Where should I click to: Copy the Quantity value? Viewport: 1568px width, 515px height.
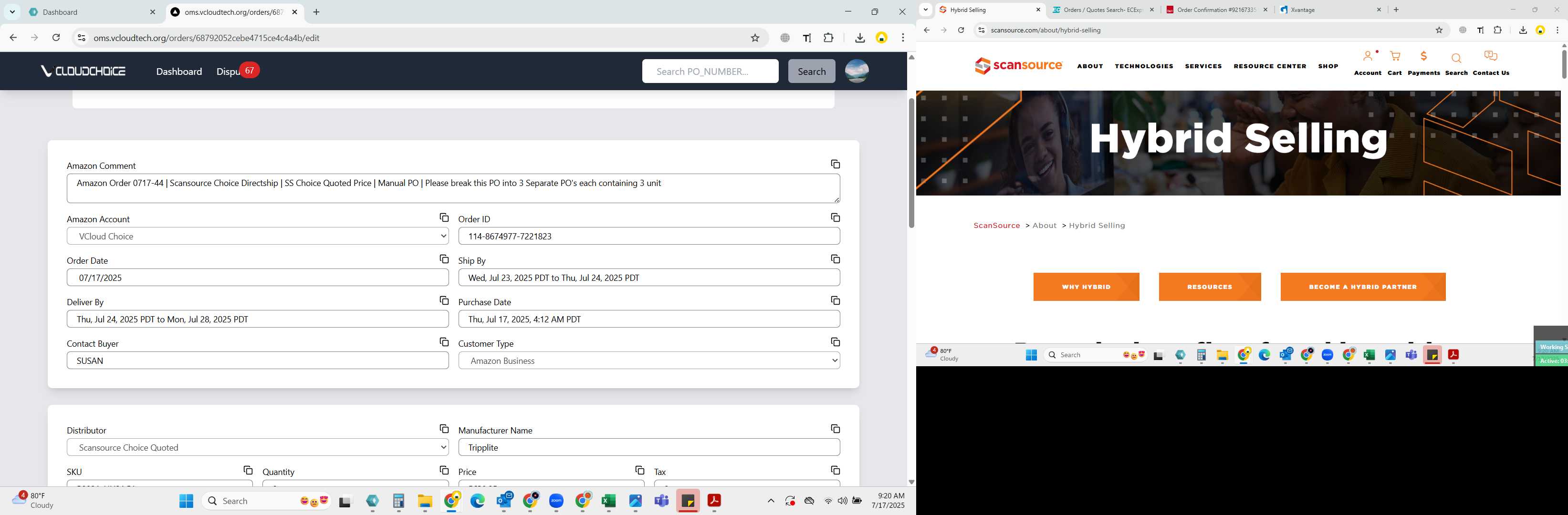pyautogui.click(x=444, y=471)
